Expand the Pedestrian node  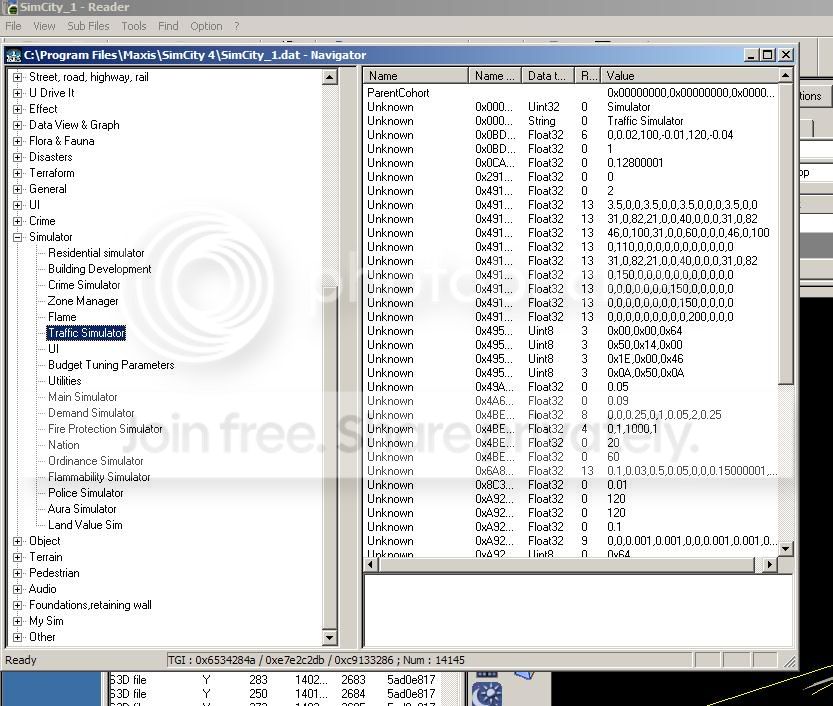pos(18,573)
